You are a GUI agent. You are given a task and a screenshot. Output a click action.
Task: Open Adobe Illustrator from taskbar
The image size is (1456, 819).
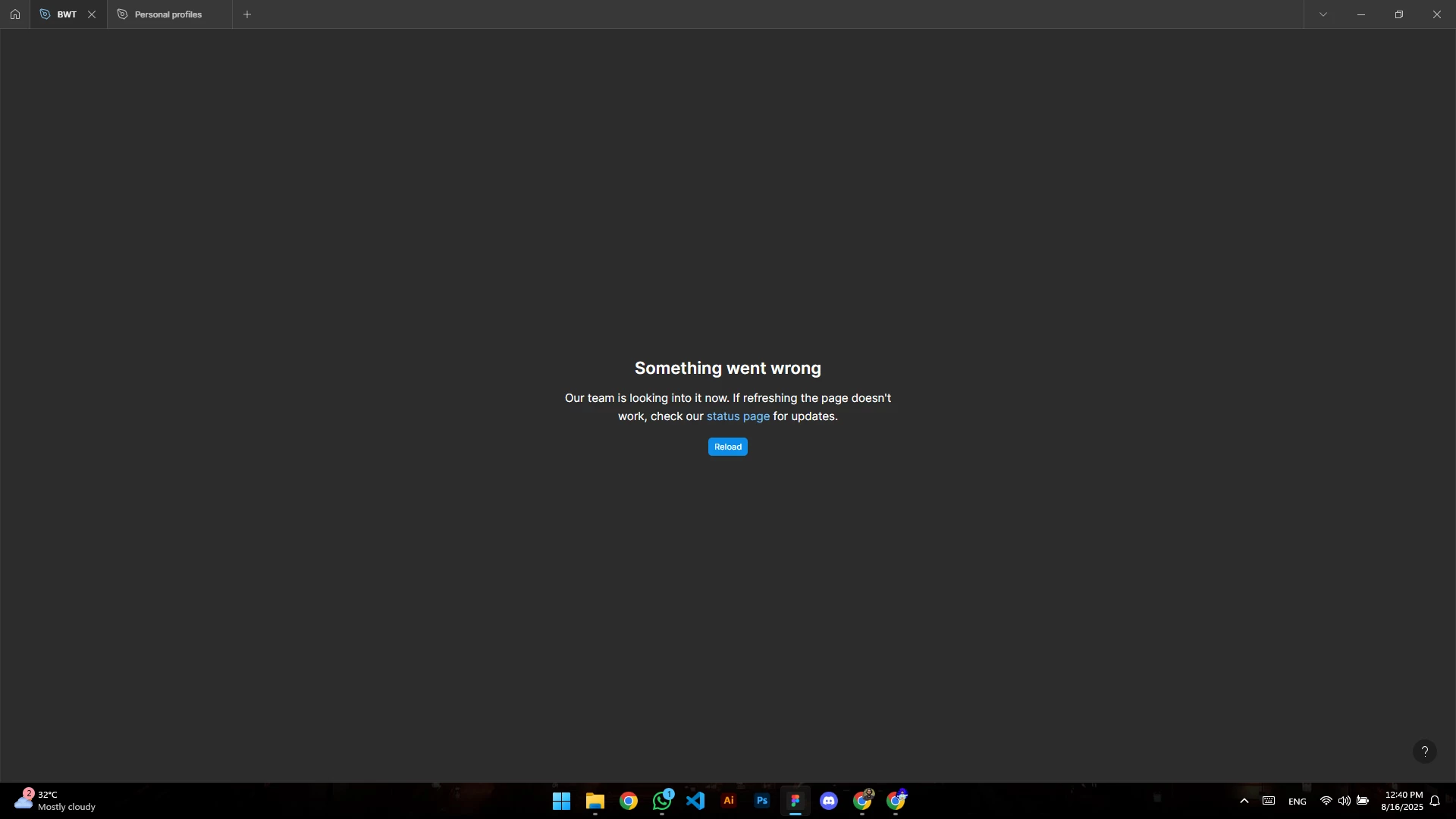pyautogui.click(x=729, y=801)
